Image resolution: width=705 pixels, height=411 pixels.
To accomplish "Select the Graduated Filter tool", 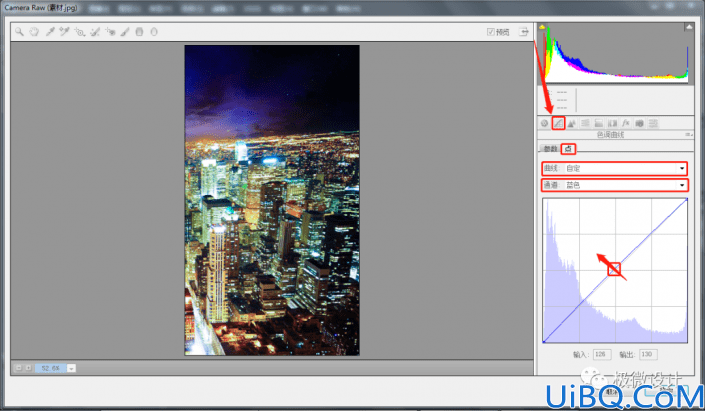I will coord(139,31).
